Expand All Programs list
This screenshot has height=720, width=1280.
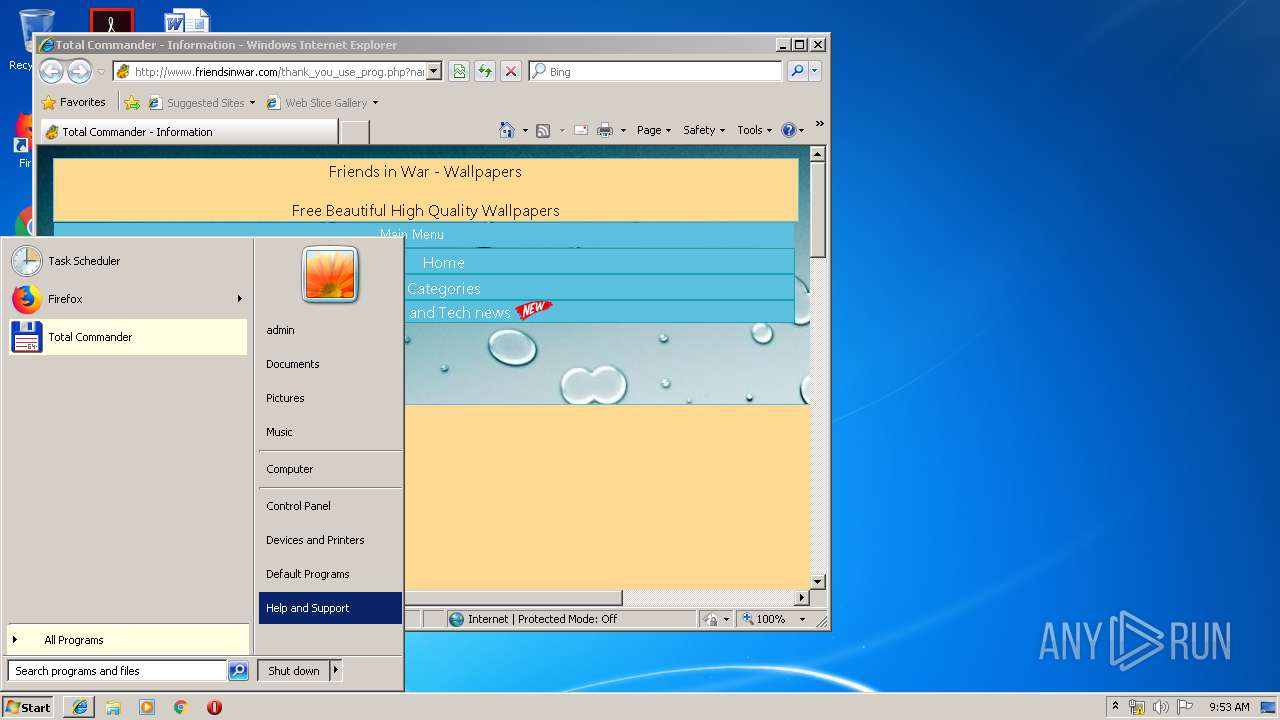tap(128, 640)
